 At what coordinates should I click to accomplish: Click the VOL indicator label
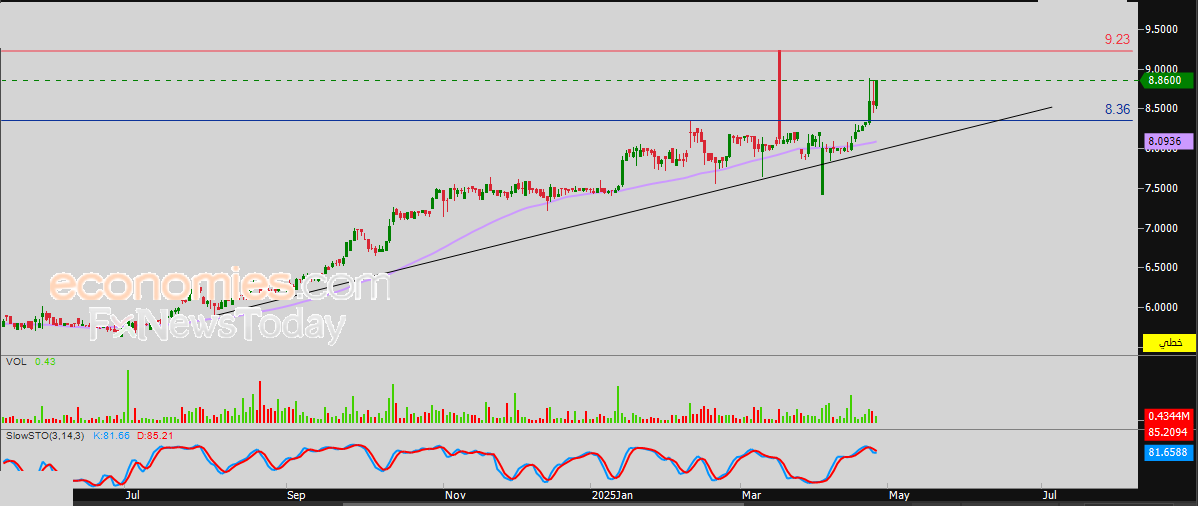(x=16, y=362)
